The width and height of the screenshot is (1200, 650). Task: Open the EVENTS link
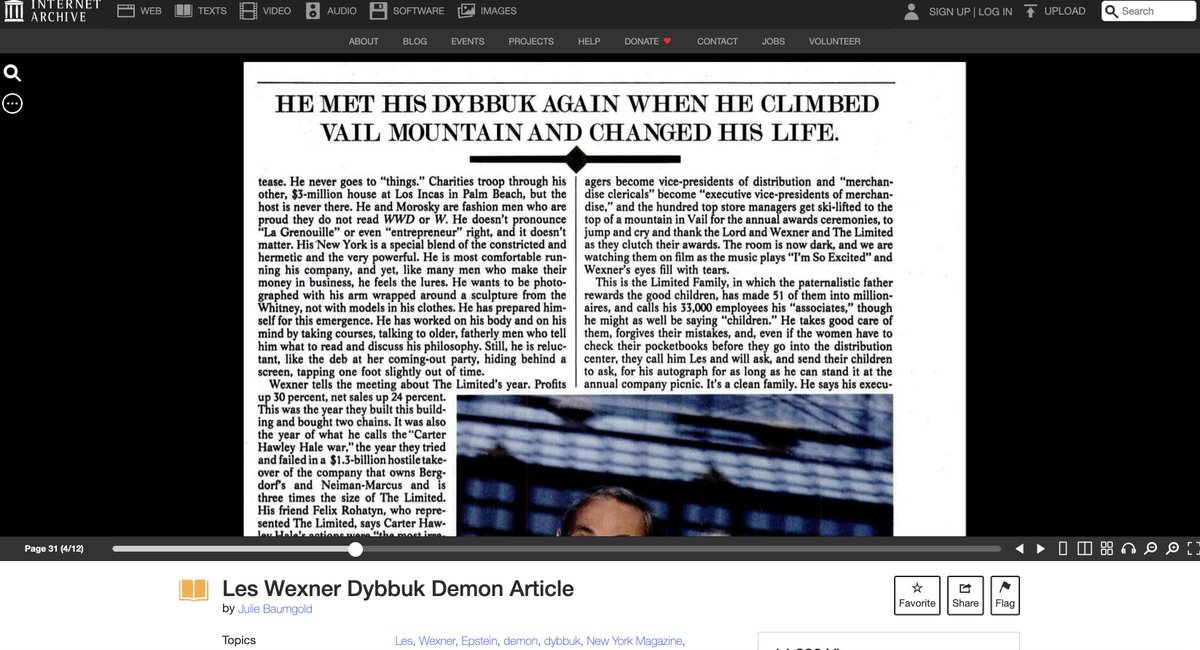pyautogui.click(x=468, y=41)
